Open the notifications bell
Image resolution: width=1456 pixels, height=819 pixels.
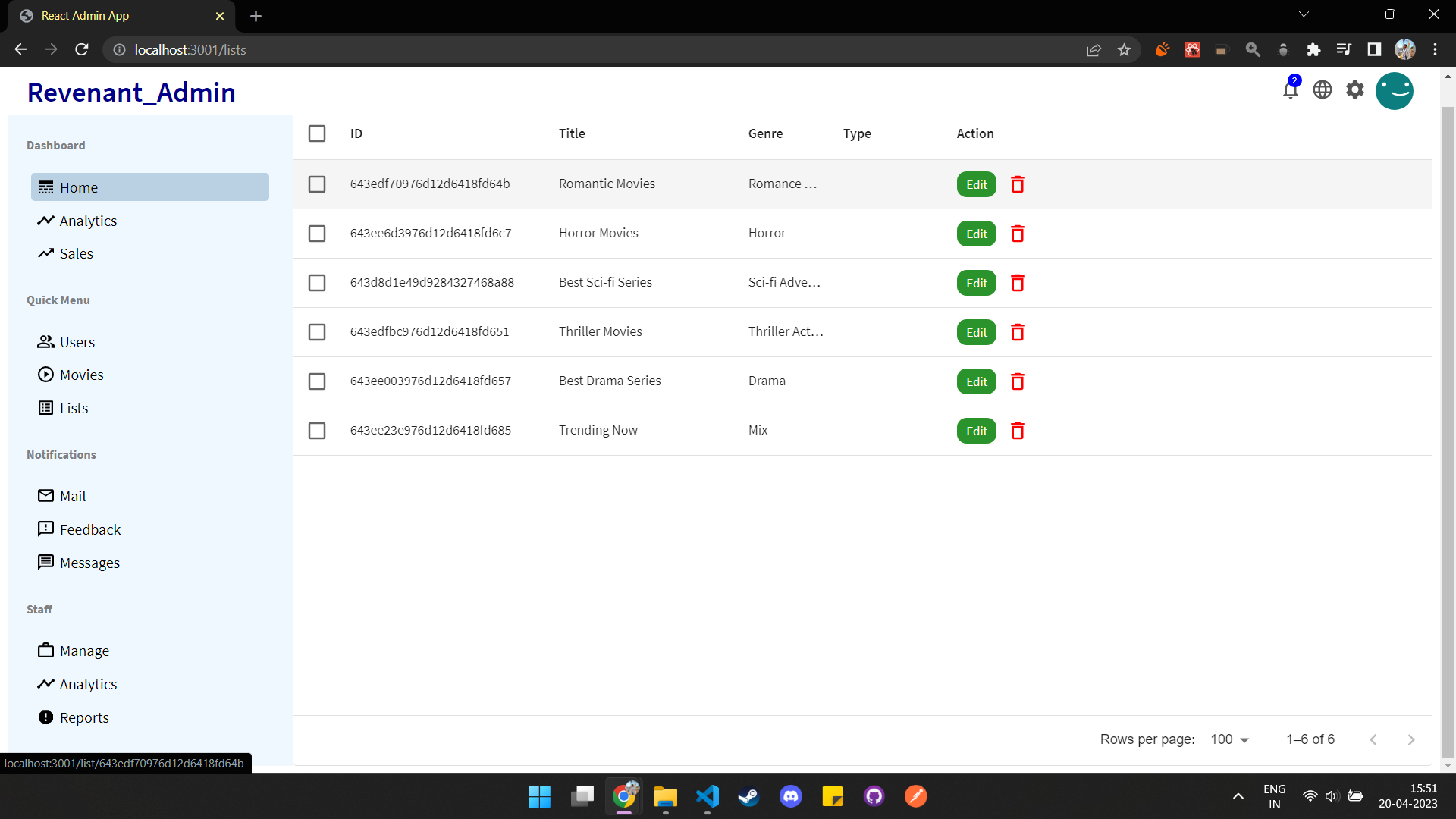point(1291,89)
